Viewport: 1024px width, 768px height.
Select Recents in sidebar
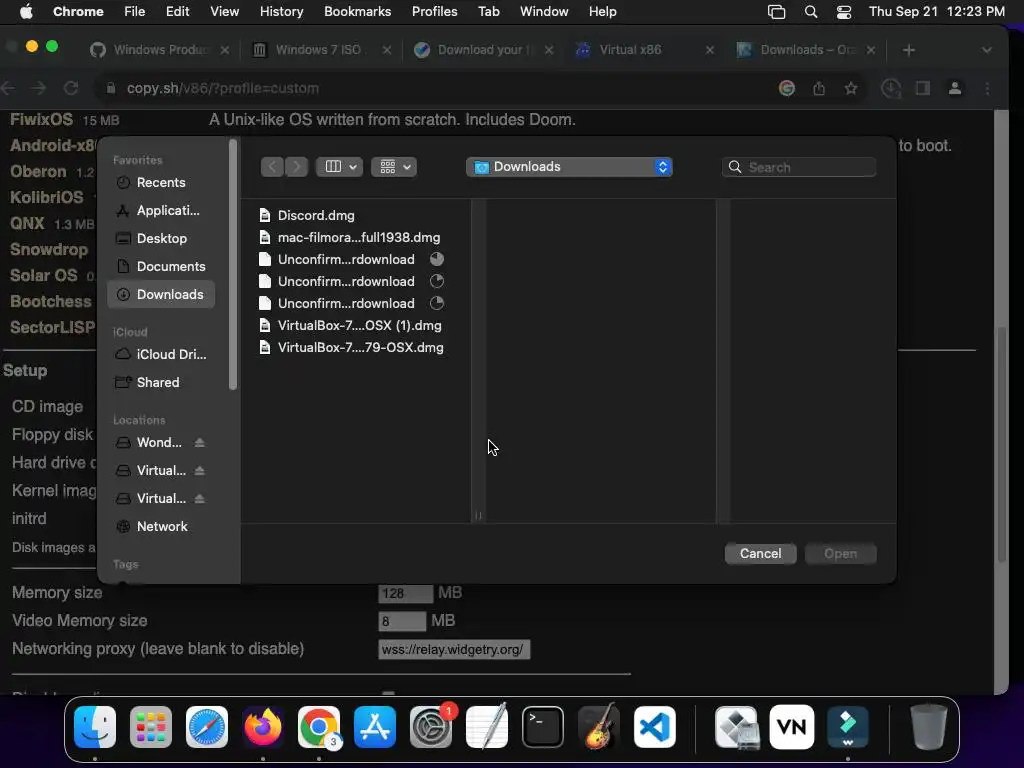click(161, 183)
